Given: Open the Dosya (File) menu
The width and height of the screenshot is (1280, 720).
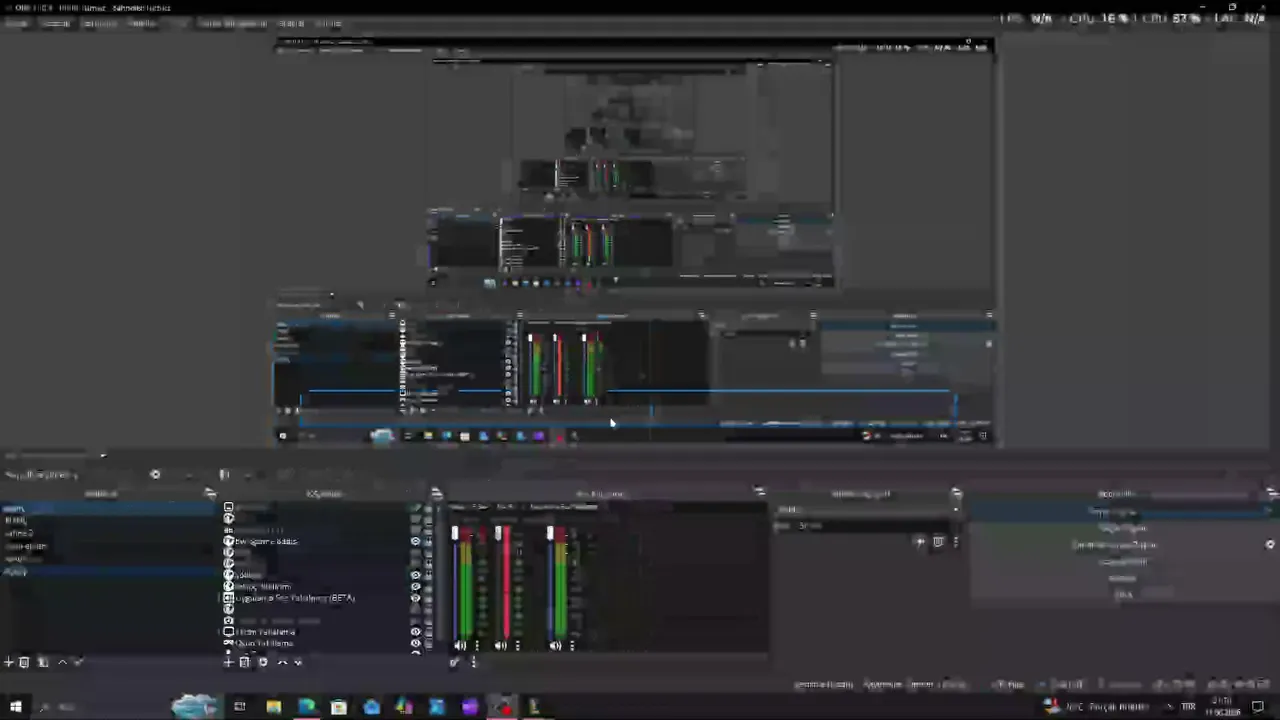Looking at the screenshot, I should coord(16,24).
